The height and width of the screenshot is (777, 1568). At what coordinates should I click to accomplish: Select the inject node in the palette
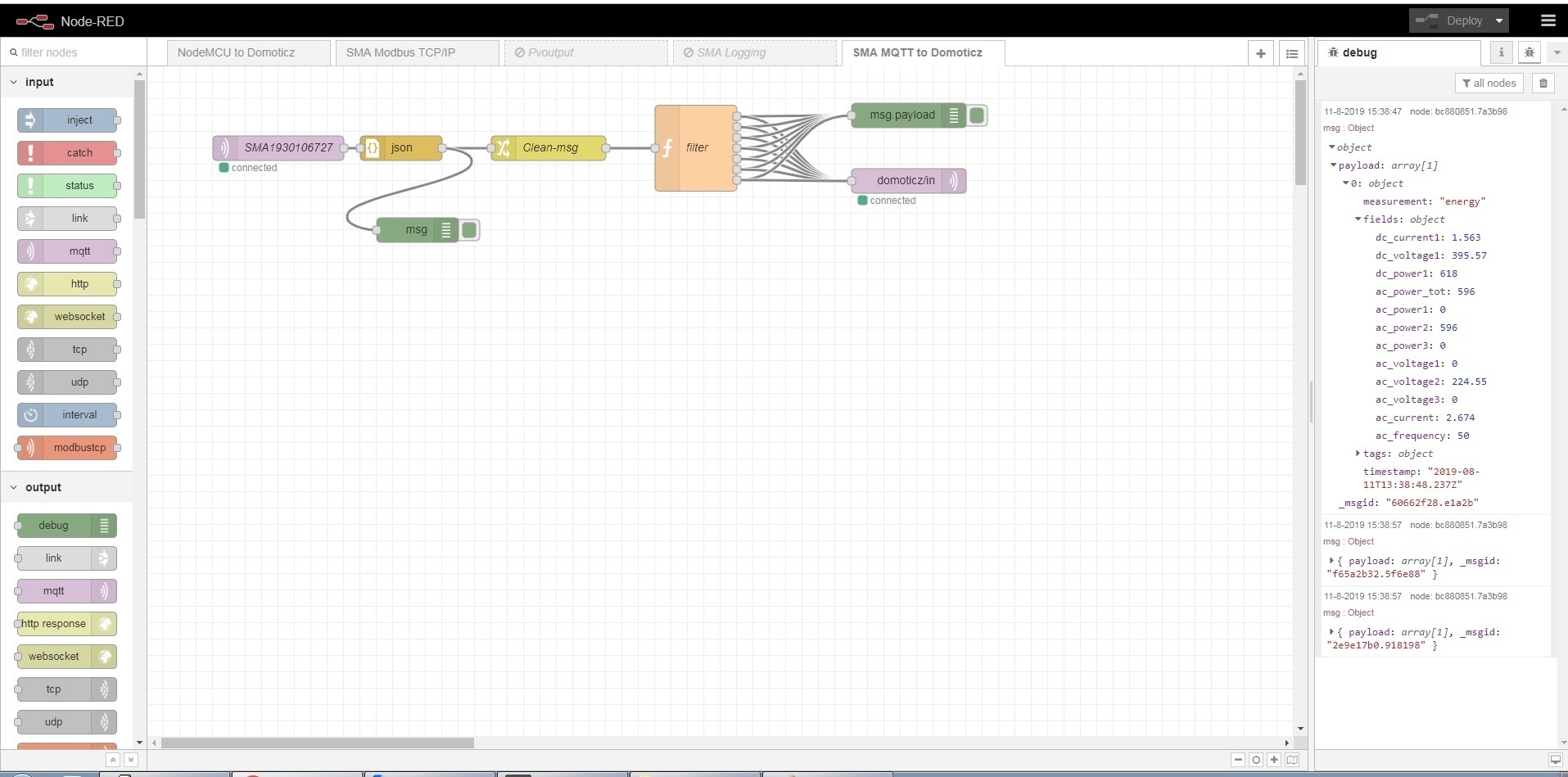point(67,120)
